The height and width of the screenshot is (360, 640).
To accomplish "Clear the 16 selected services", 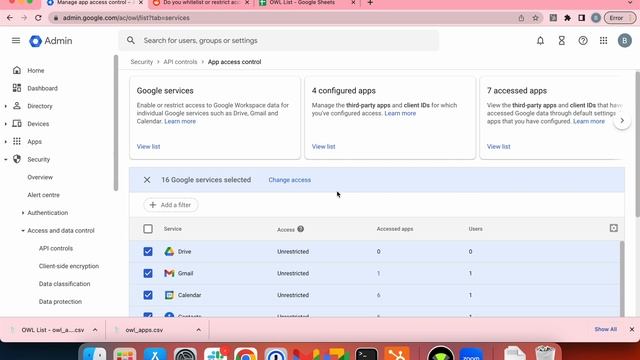I will [147, 180].
